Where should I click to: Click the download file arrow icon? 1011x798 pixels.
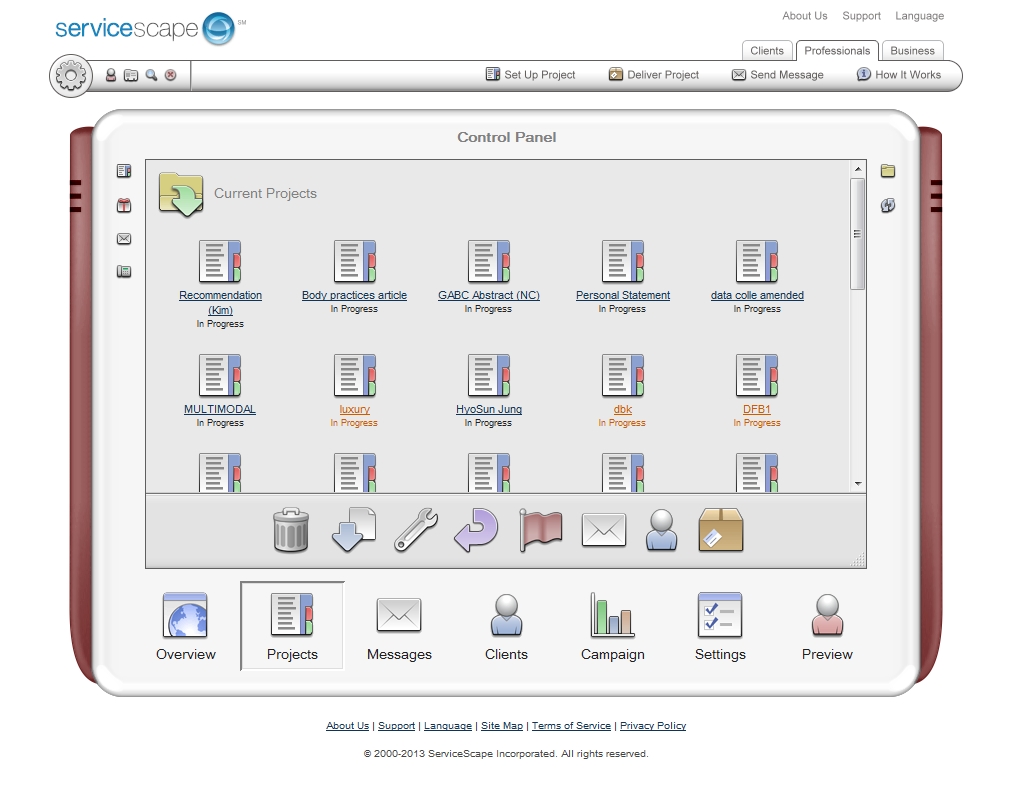(353, 530)
